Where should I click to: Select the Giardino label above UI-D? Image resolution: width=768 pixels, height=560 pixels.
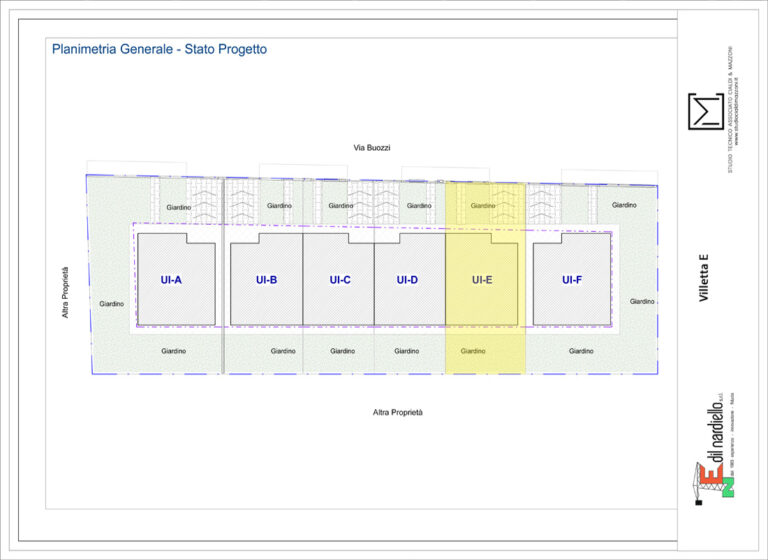pyautogui.click(x=419, y=206)
